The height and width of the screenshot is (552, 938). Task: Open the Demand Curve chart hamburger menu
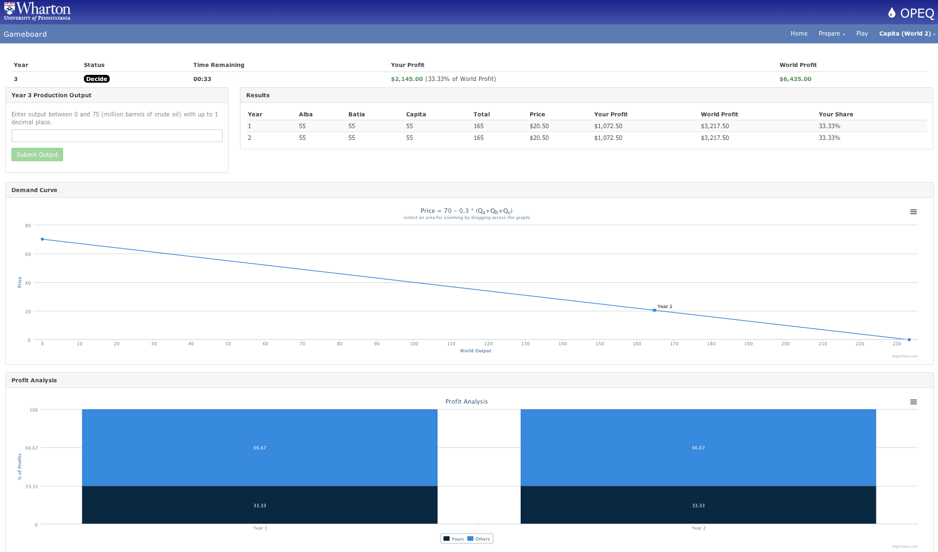coord(913,212)
